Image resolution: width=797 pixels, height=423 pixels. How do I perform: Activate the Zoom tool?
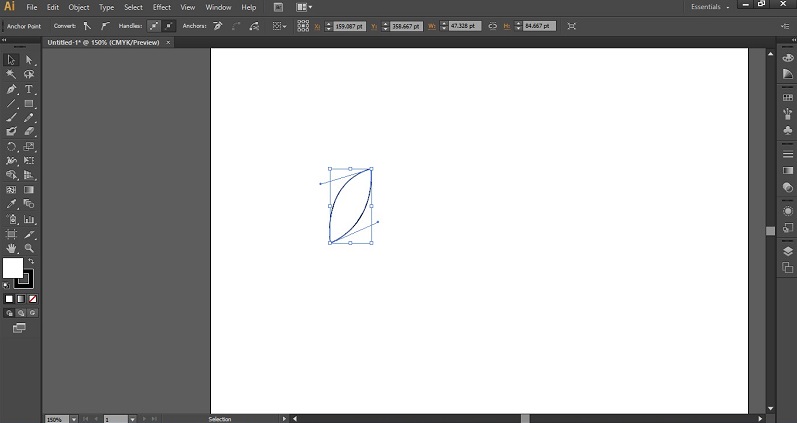[29, 247]
